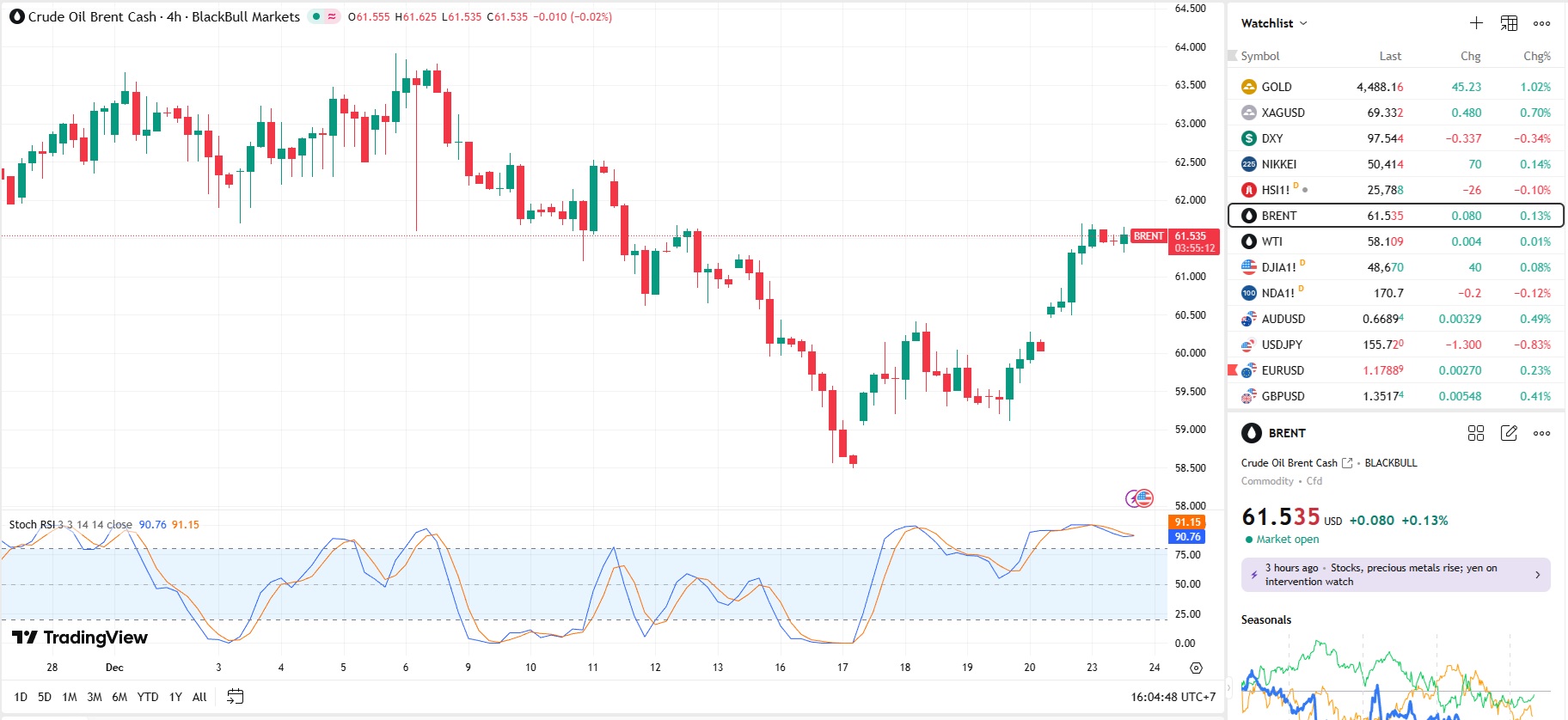1568x720 pixels.
Task: Toggle the red flag on EURUSD row
Action: (1232, 370)
